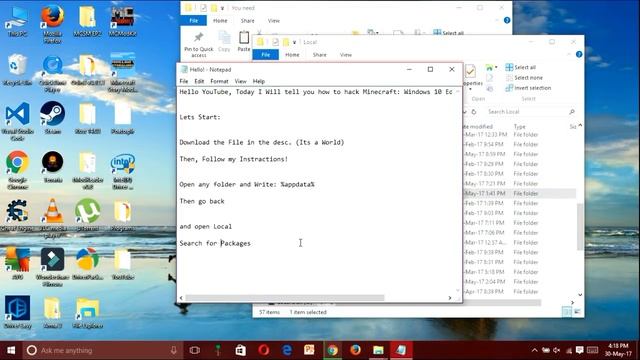Click the highlighted file row dated May-17 1:43 PM
This screenshot has height=360, width=640.
[520, 193]
